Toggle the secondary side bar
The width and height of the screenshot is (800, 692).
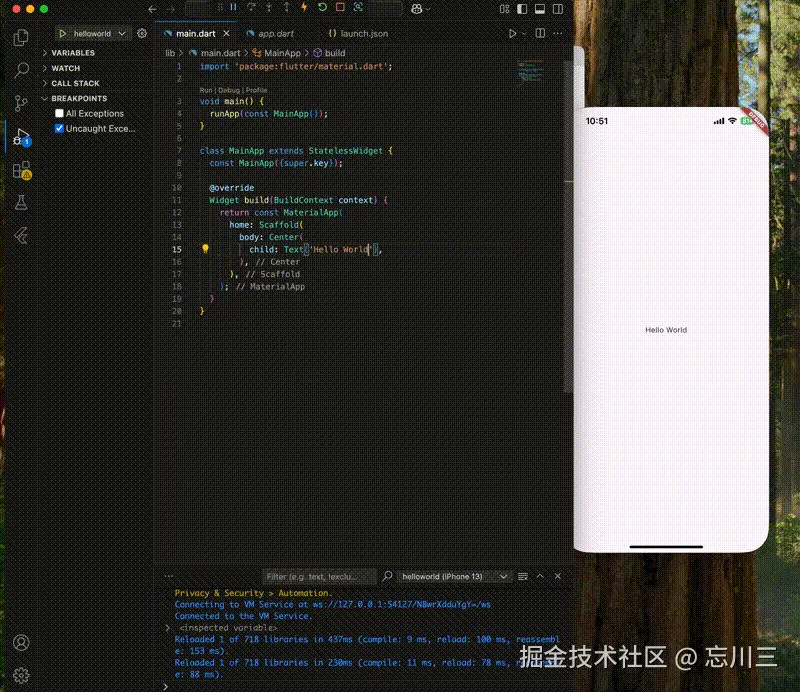(558, 9)
